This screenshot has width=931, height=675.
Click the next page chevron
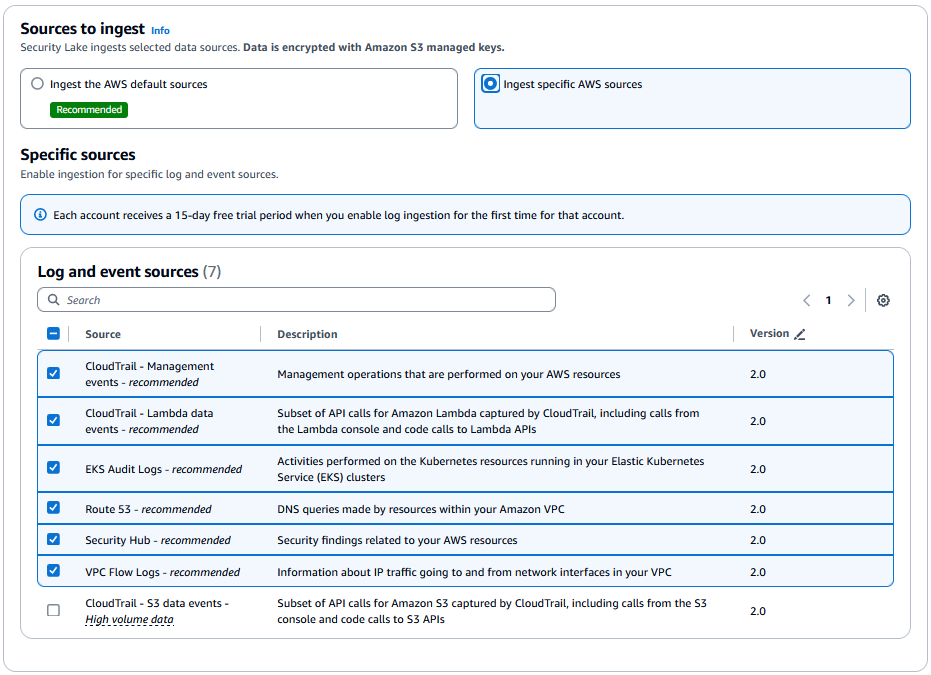(851, 299)
